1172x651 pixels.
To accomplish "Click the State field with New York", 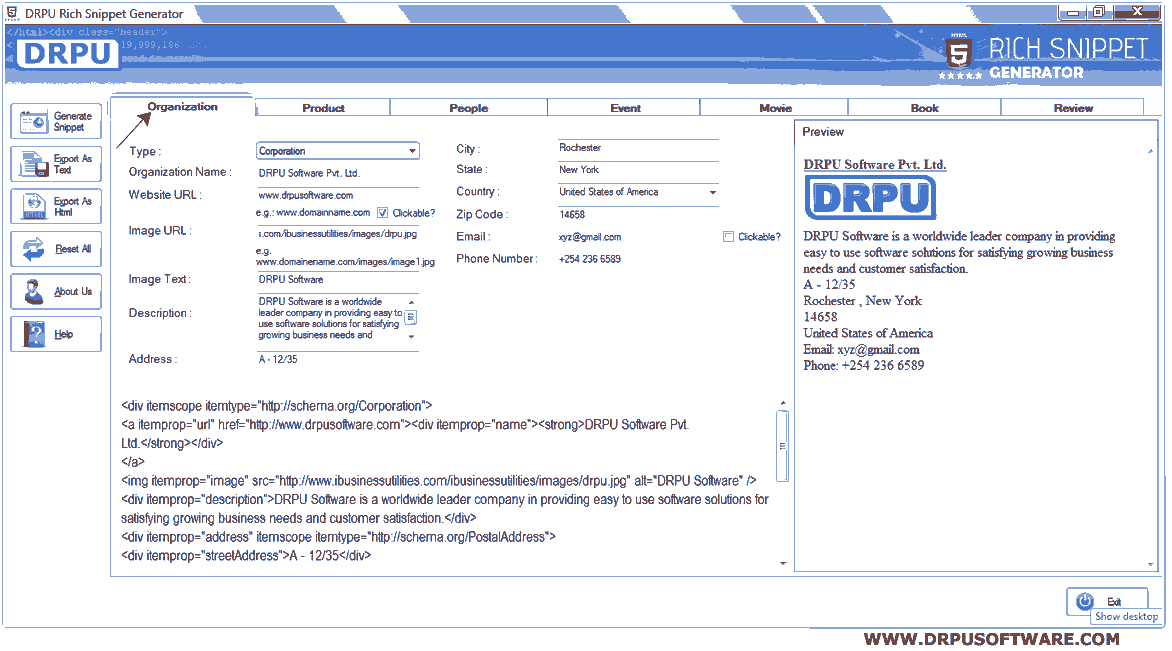I will [x=638, y=170].
